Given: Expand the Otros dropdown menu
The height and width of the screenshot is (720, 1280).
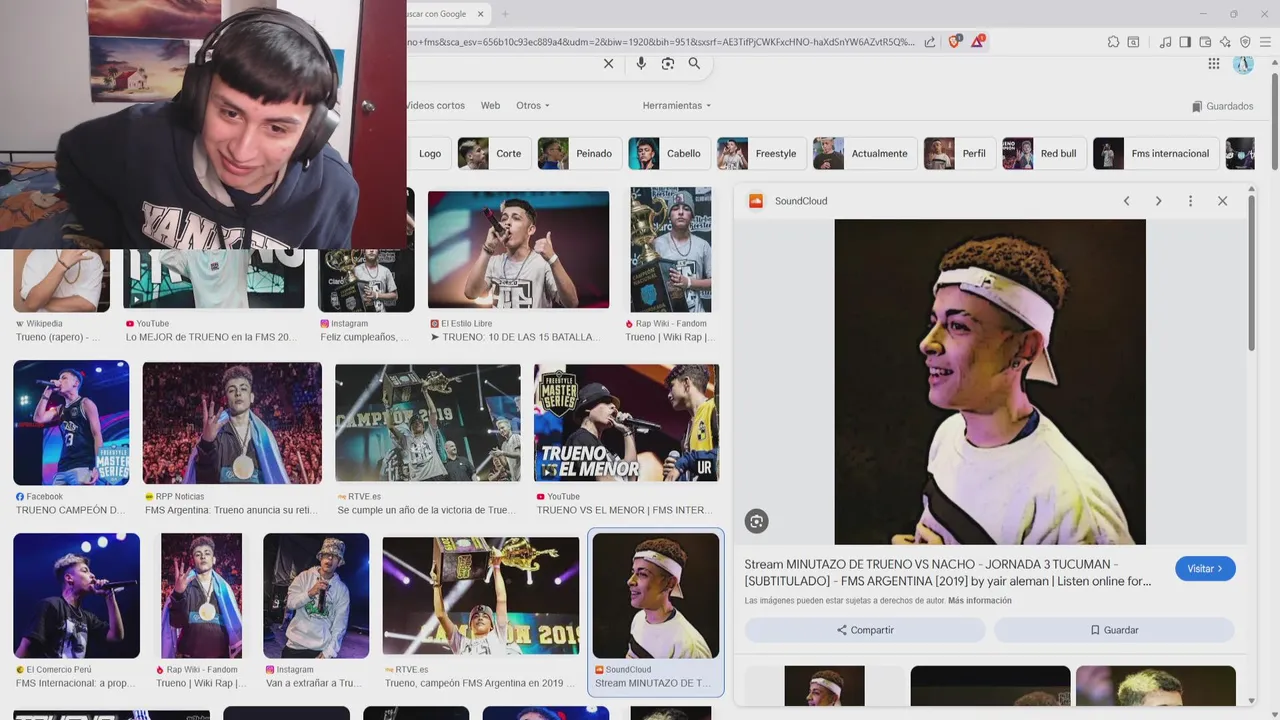Looking at the screenshot, I should (x=533, y=105).
